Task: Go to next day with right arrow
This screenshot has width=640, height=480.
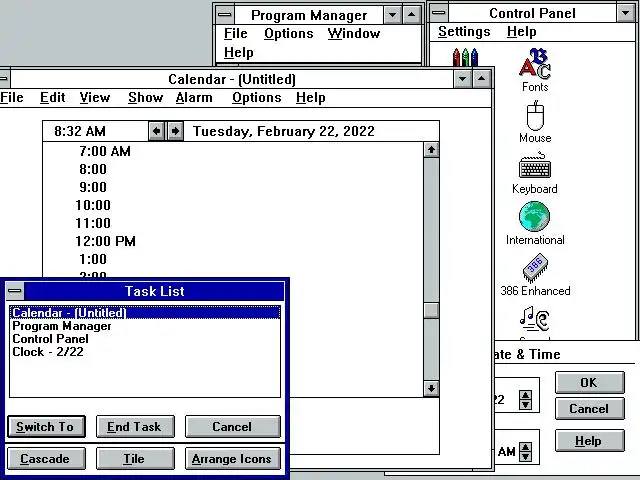Action: 175,131
